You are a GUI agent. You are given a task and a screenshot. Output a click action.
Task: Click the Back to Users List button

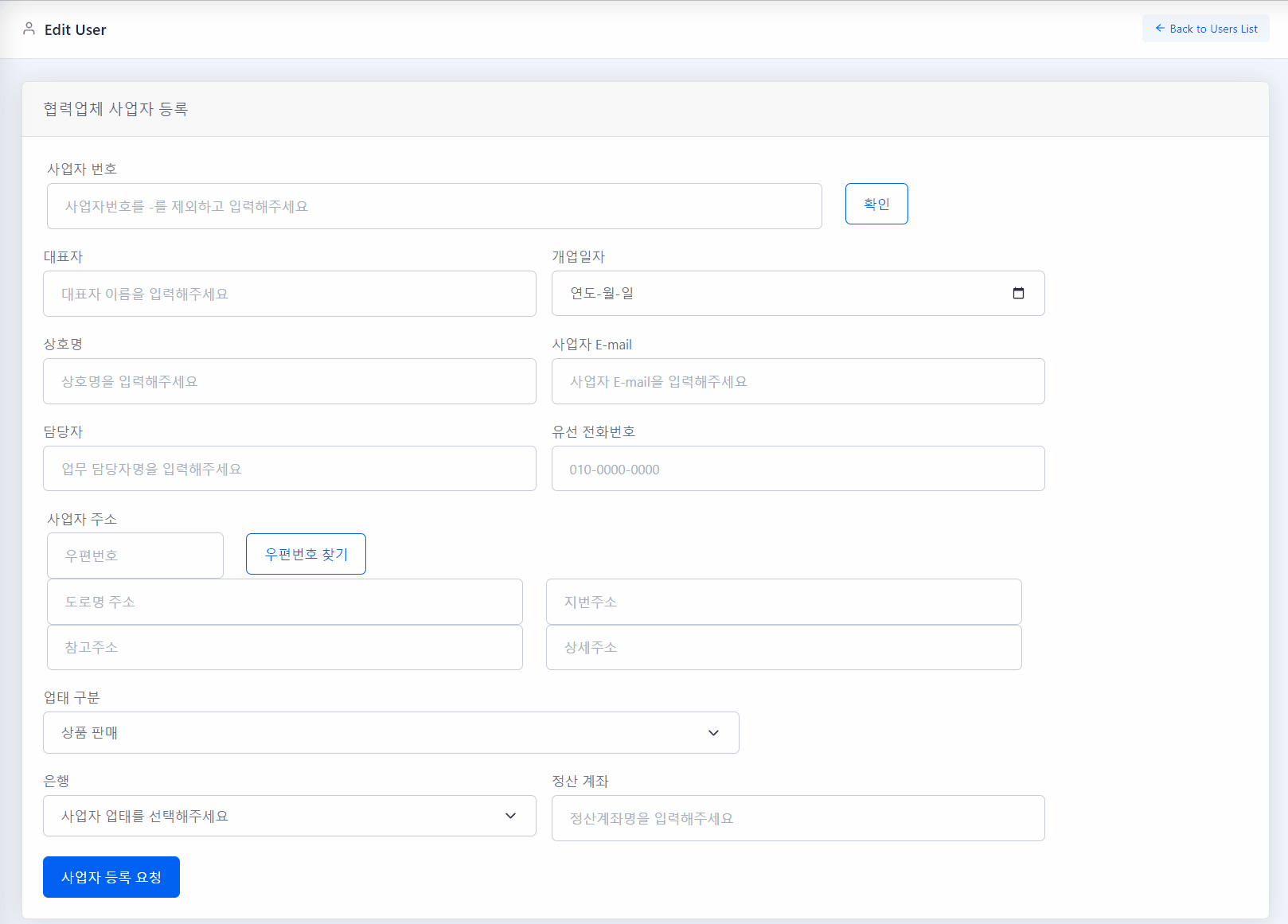click(1205, 29)
